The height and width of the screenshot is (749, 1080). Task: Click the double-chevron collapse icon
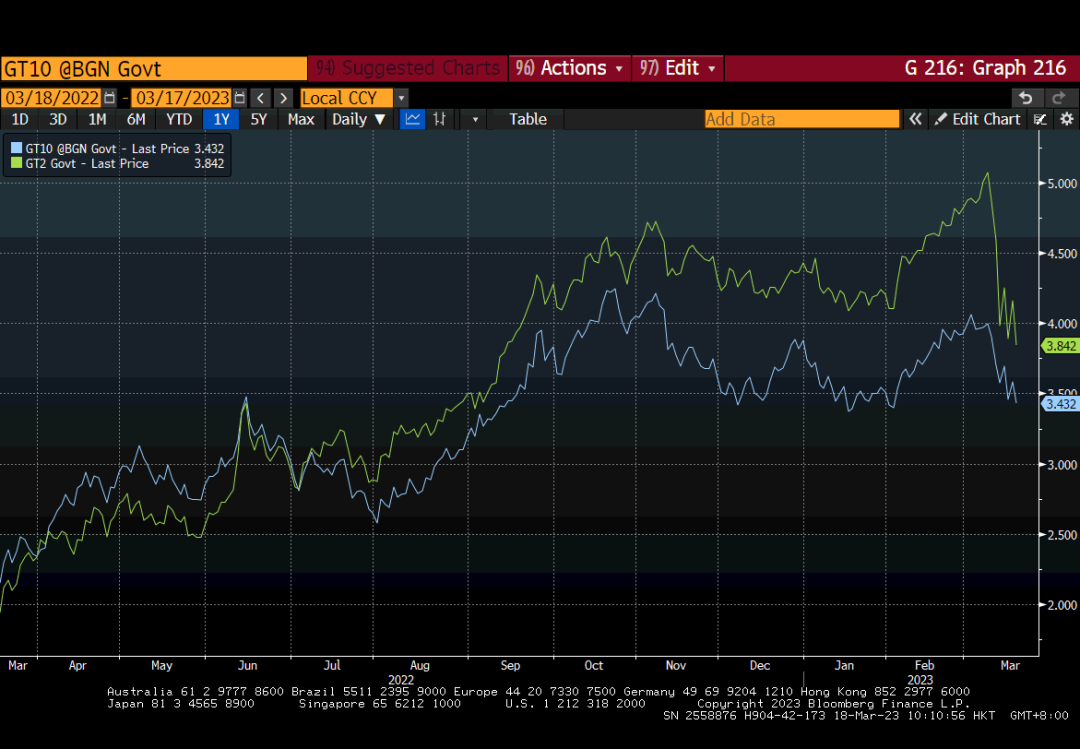point(915,119)
